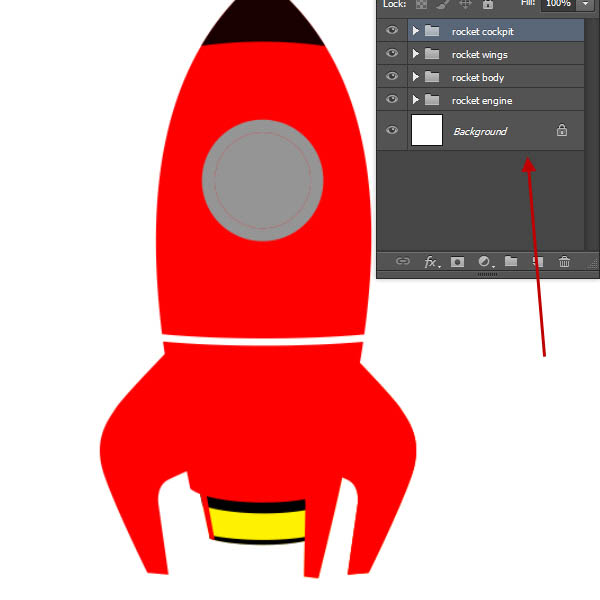Create a new layer

tap(538, 262)
